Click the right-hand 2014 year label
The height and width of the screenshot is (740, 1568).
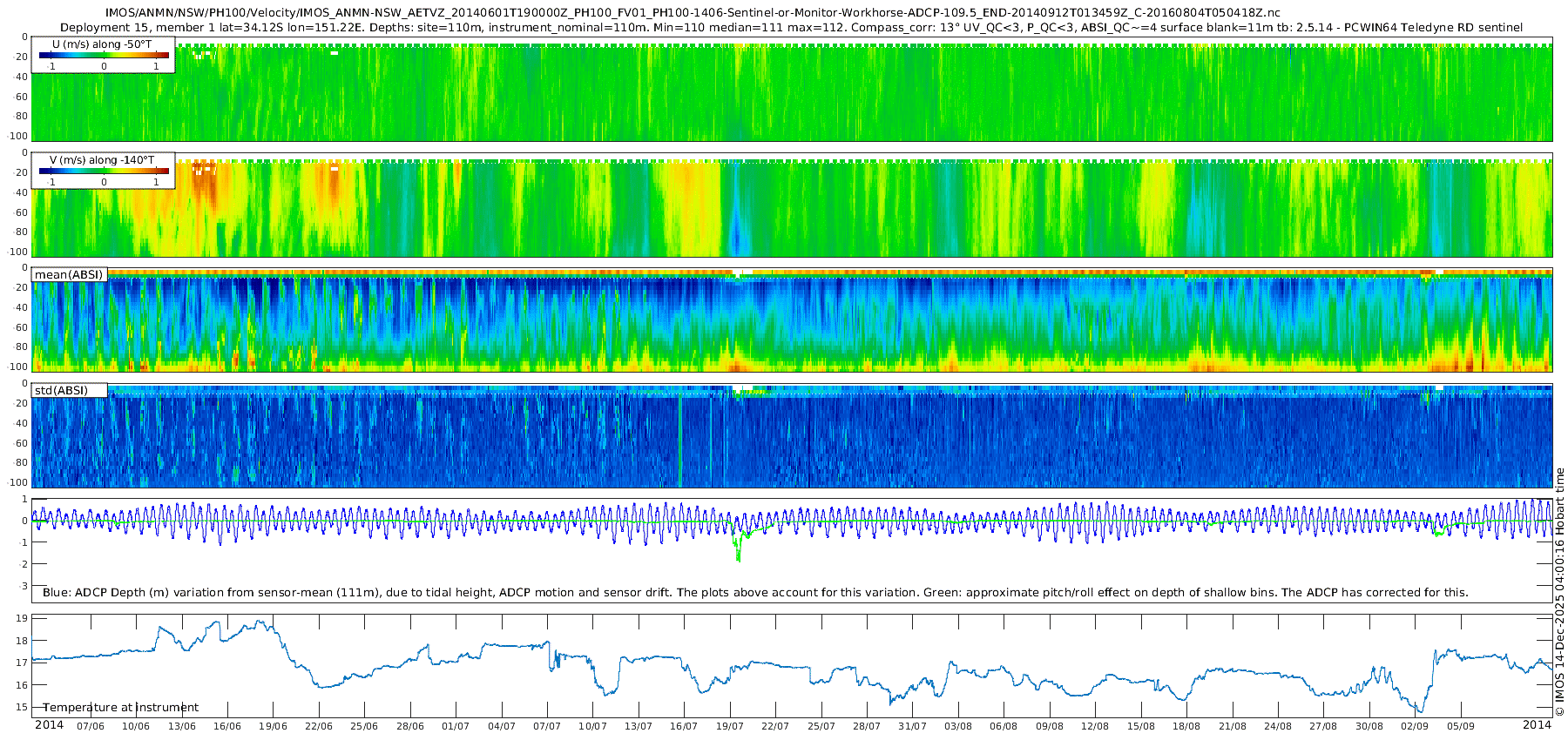[x=1537, y=724]
